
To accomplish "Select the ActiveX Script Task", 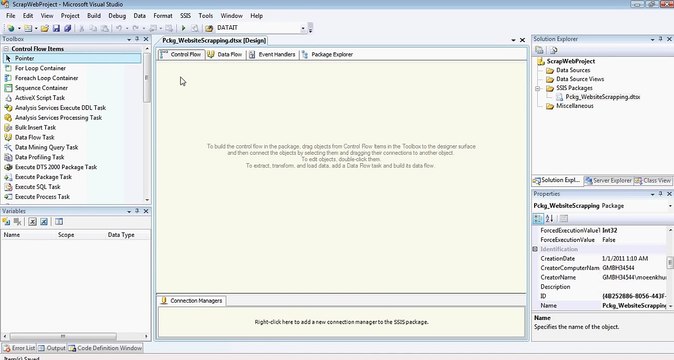I will click(x=40, y=98).
